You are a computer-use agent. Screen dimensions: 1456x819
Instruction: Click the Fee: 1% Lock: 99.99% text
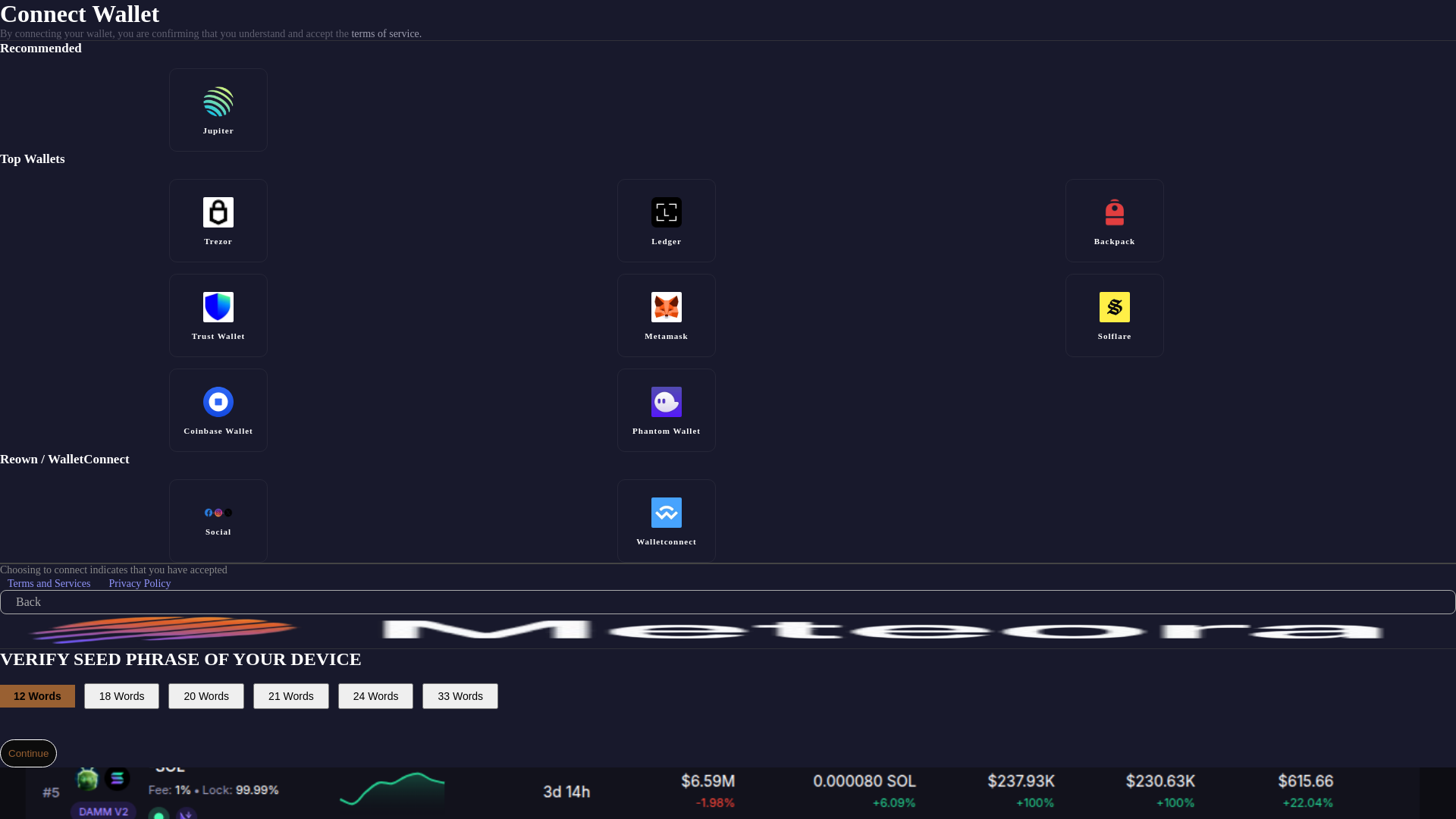point(213,790)
